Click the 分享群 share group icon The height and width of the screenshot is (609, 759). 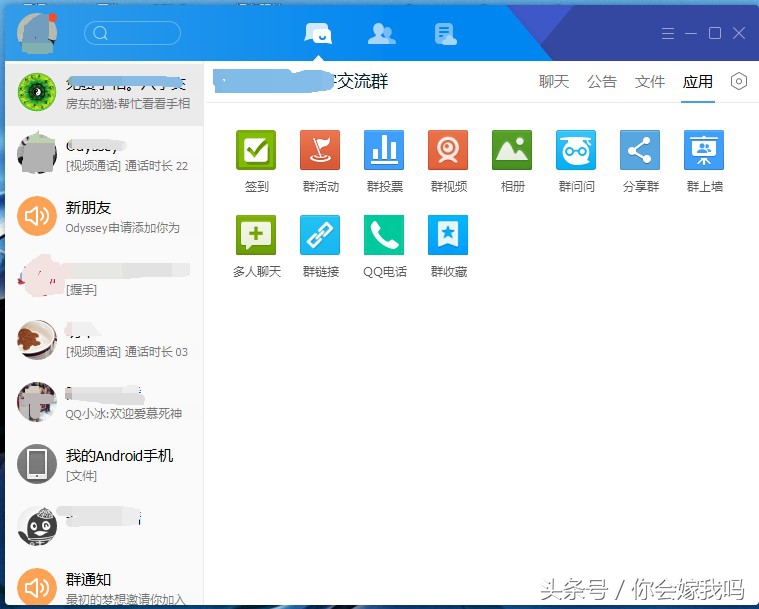tap(639, 150)
